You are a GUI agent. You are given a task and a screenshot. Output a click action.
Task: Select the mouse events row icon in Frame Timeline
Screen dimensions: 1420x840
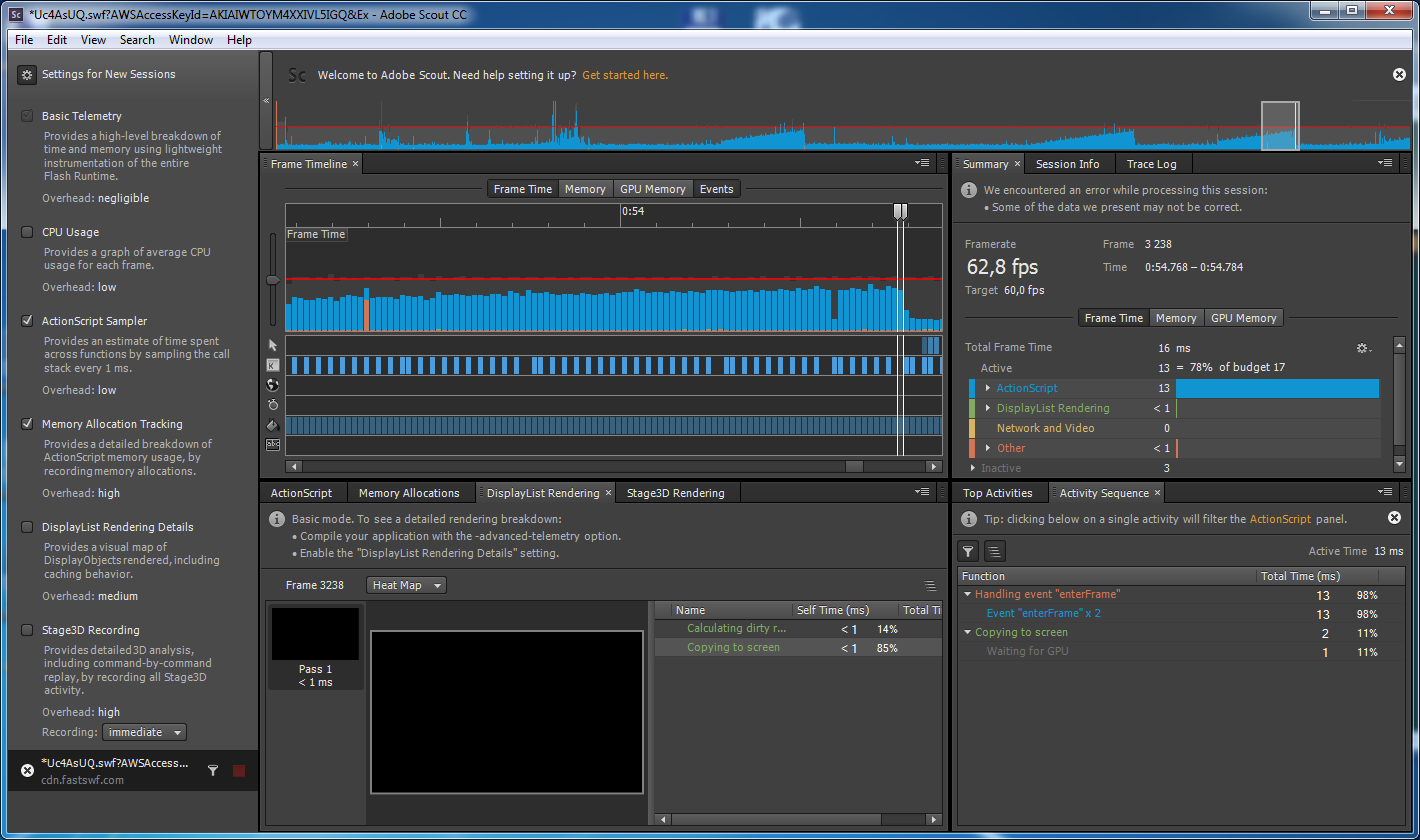(273, 345)
